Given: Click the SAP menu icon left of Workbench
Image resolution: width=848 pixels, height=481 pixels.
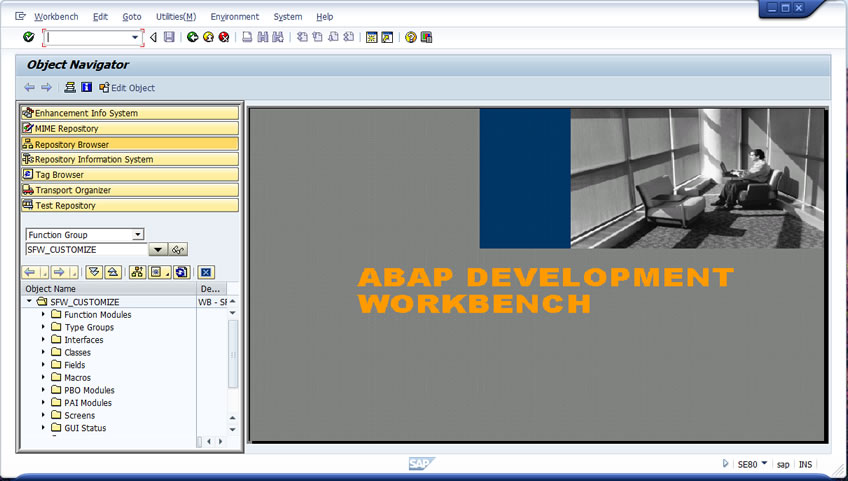Looking at the screenshot, I should [21, 16].
